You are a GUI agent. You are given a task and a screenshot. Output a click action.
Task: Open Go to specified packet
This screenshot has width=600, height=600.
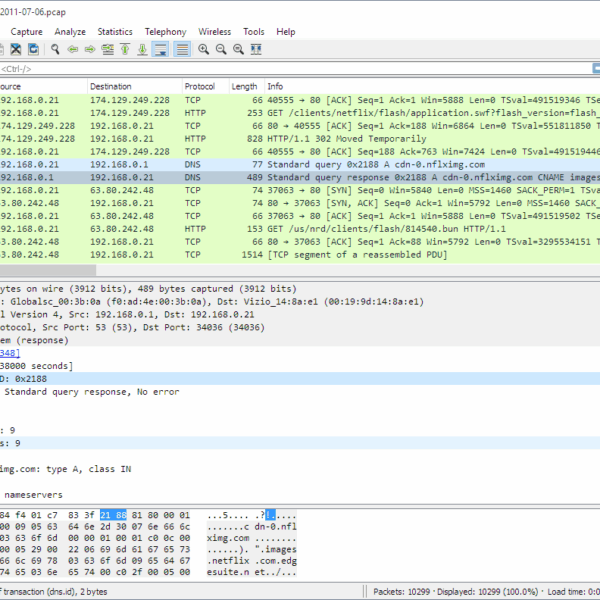pos(108,49)
